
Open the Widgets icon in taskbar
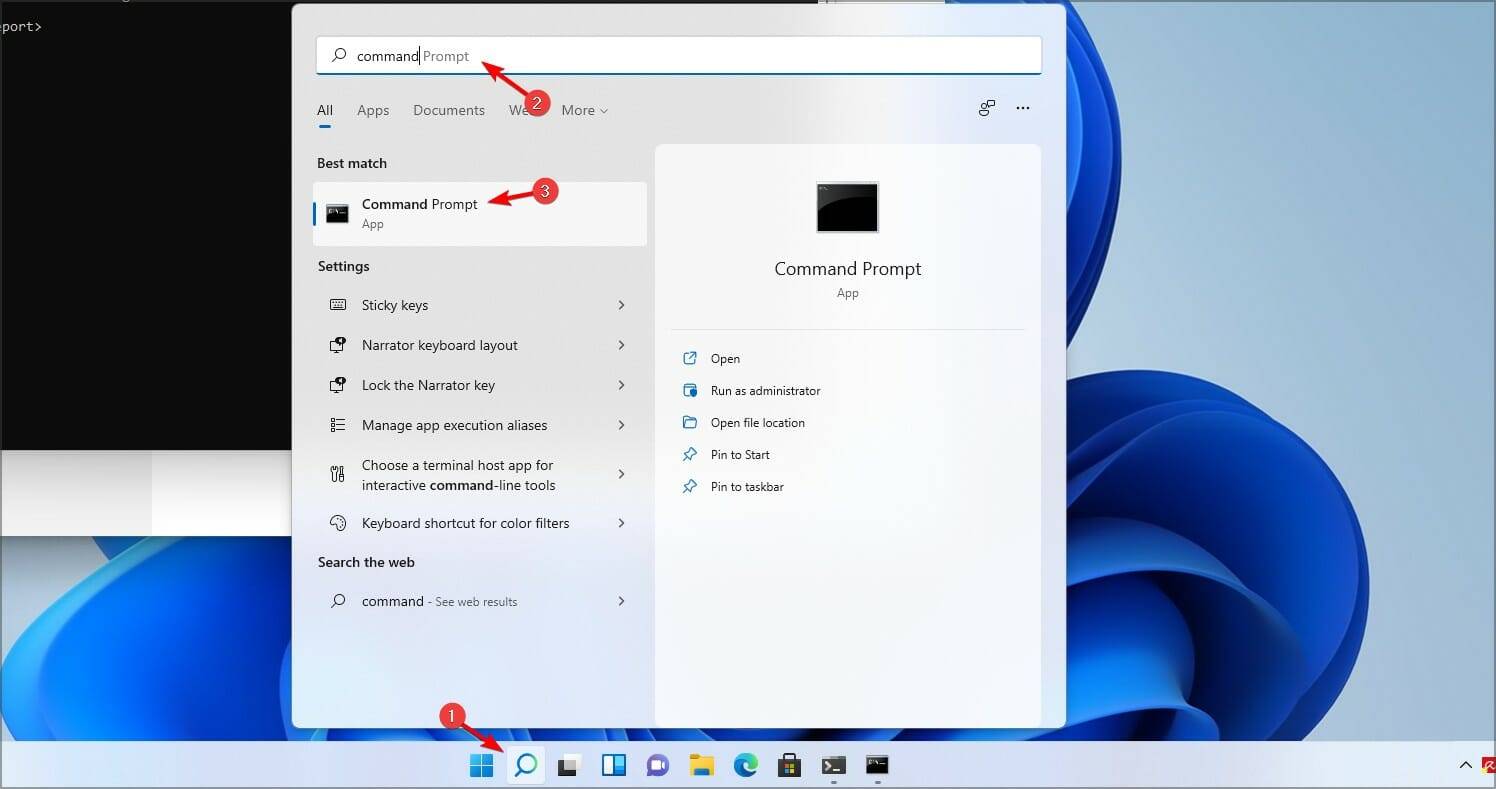click(x=613, y=766)
